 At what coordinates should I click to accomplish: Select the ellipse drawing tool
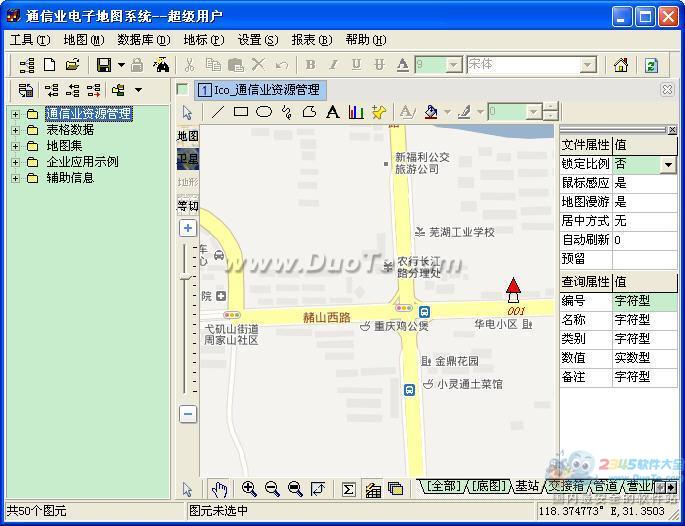click(x=264, y=112)
